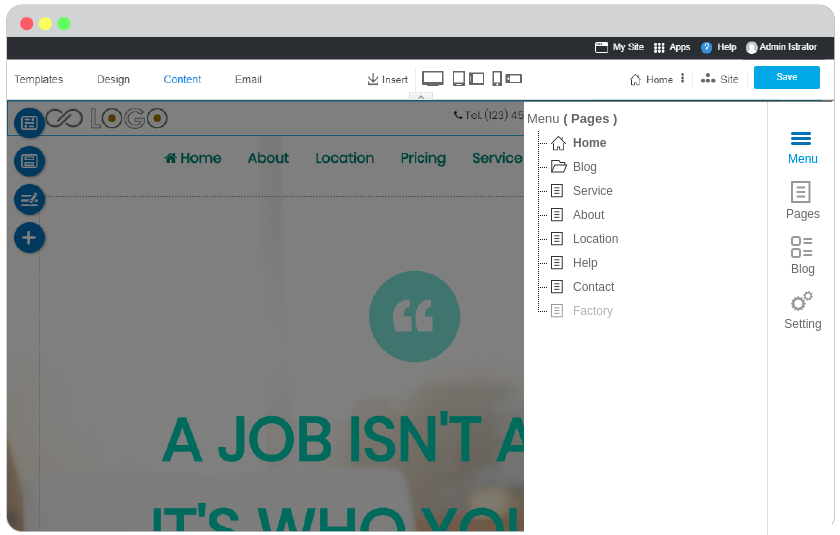Open the My Site window icon
This screenshot has width=840, height=535.
click(601, 47)
